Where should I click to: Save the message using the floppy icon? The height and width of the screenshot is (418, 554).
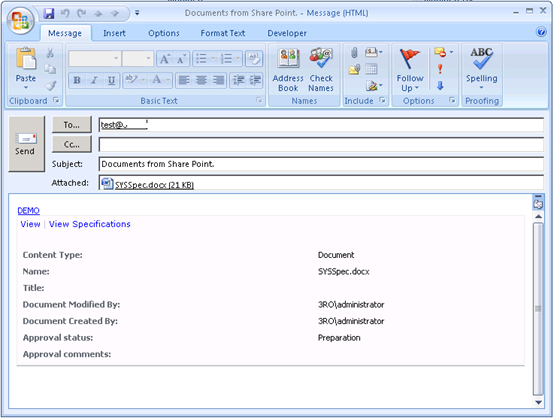click(48, 13)
